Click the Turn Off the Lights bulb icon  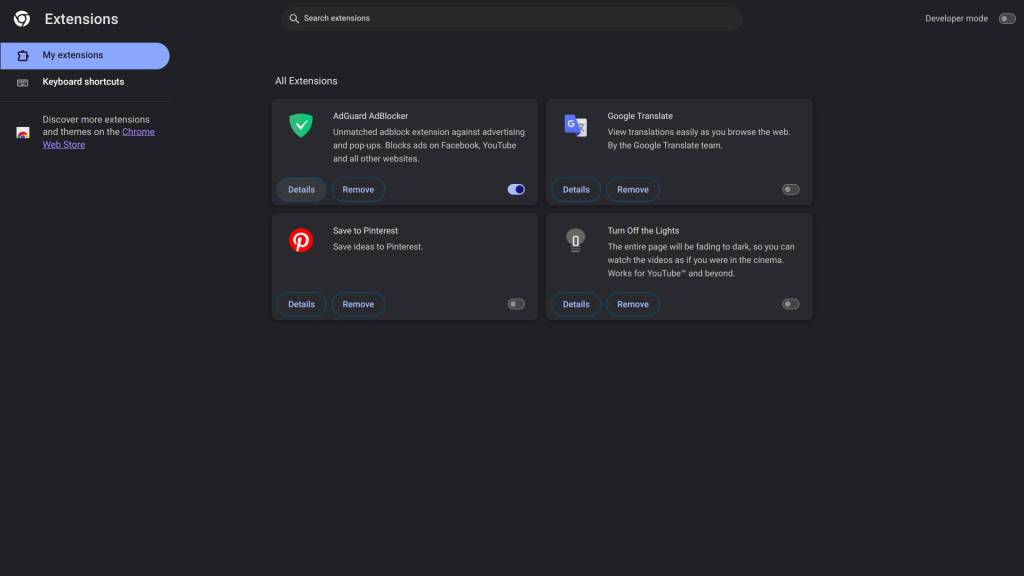tap(575, 240)
